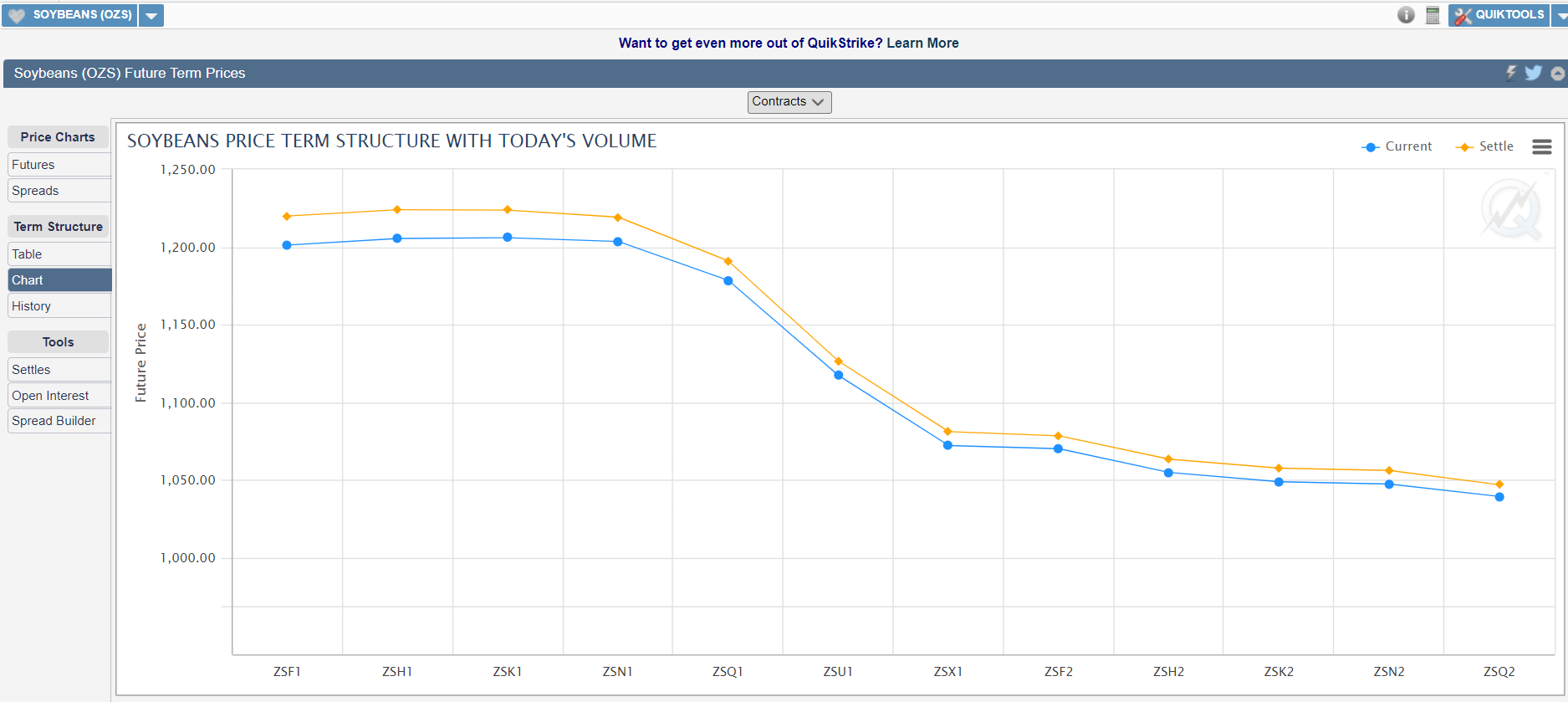Open the Settles tool
1568x702 pixels.
[59, 370]
